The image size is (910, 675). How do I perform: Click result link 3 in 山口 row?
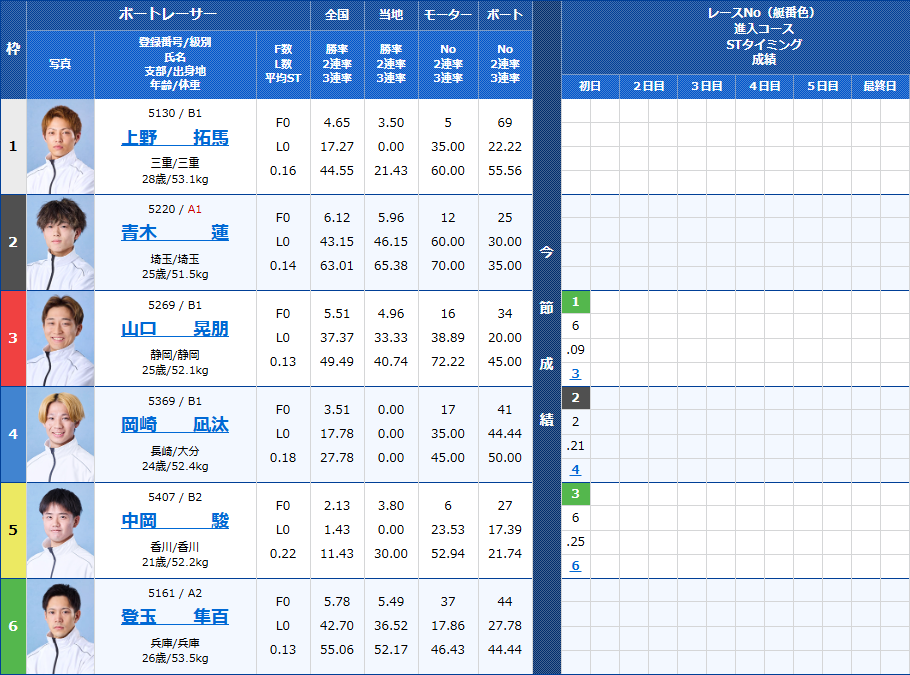[575, 374]
